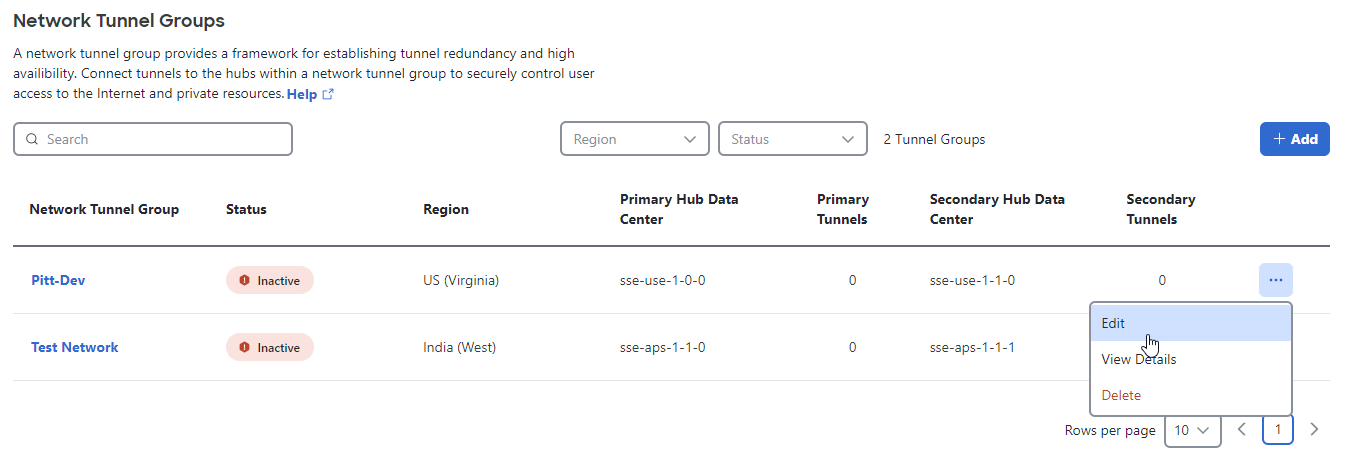Click the search magnifier icon
1348x460 pixels.
click(x=32, y=139)
